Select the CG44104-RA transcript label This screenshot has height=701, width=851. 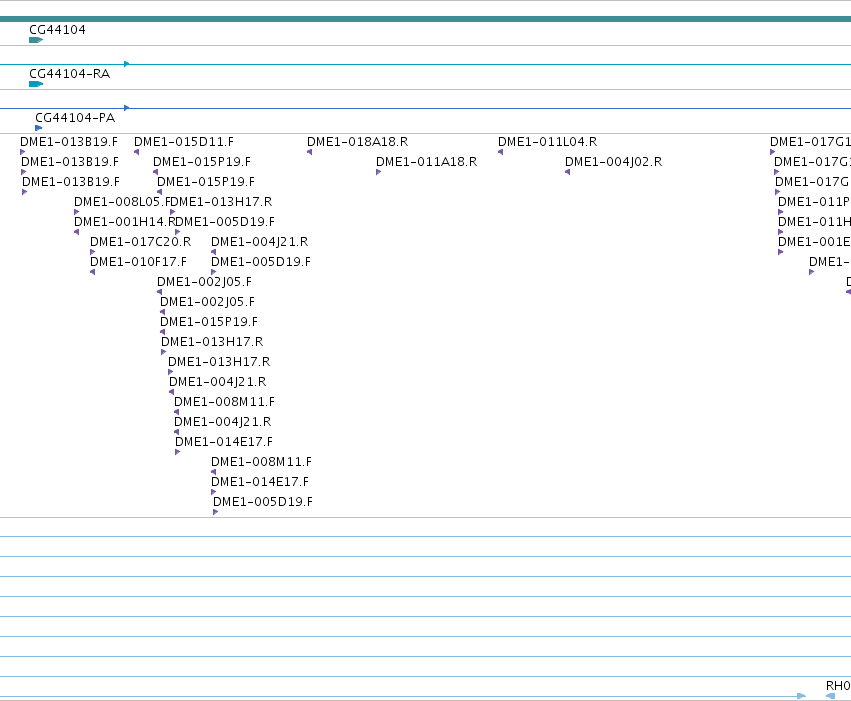coord(69,74)
